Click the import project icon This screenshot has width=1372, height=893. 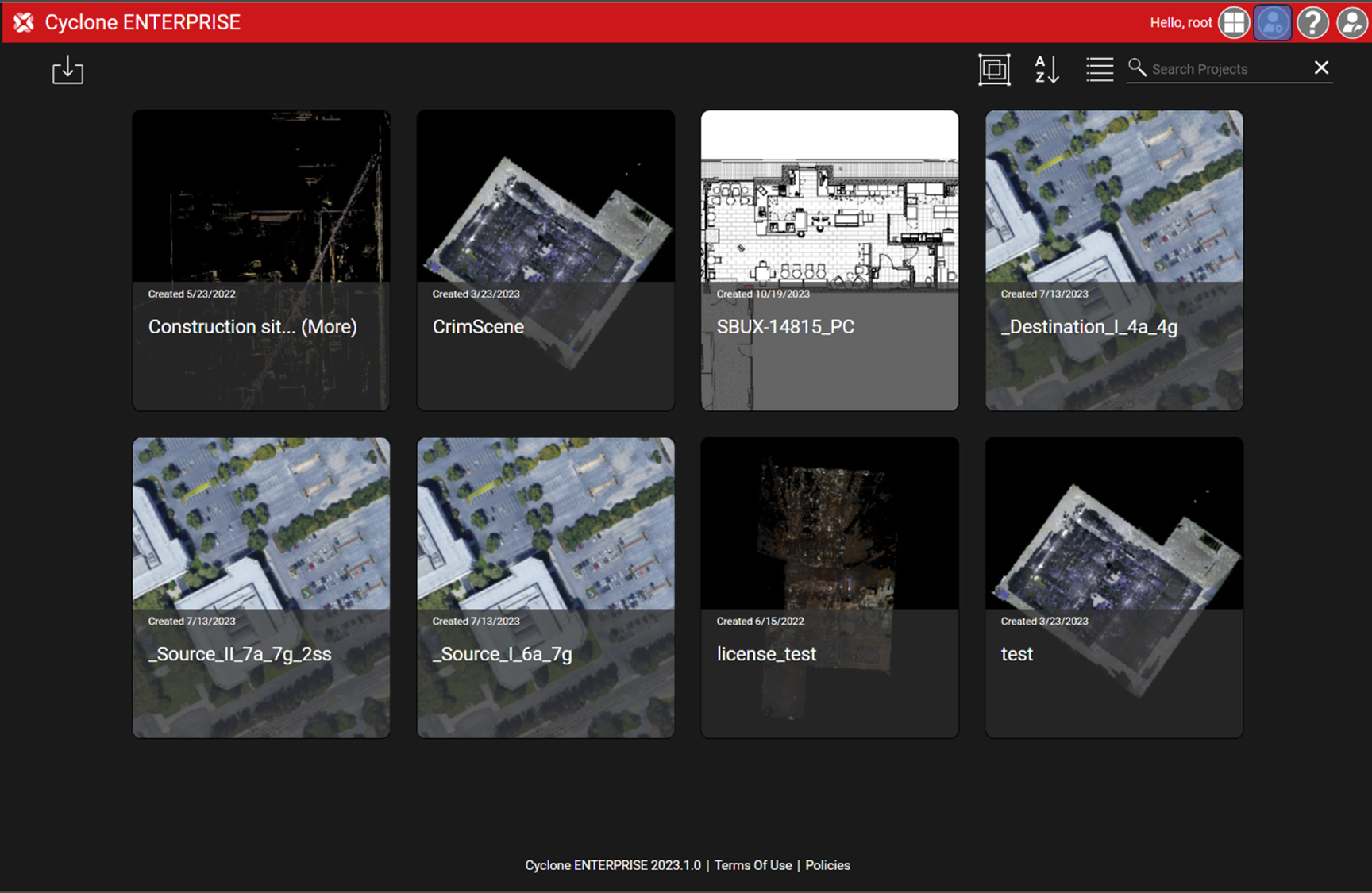[x=67, y=70]
